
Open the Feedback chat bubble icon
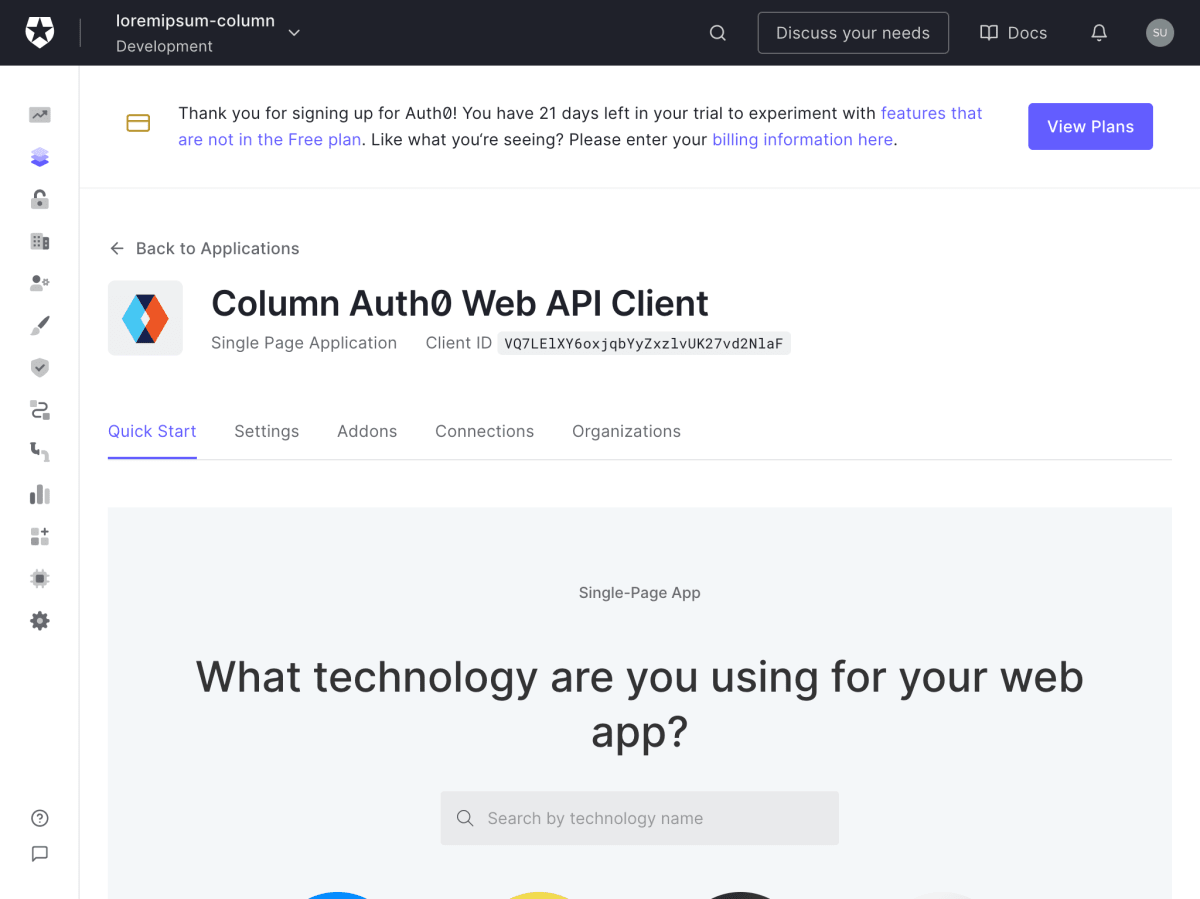(40, 854)
